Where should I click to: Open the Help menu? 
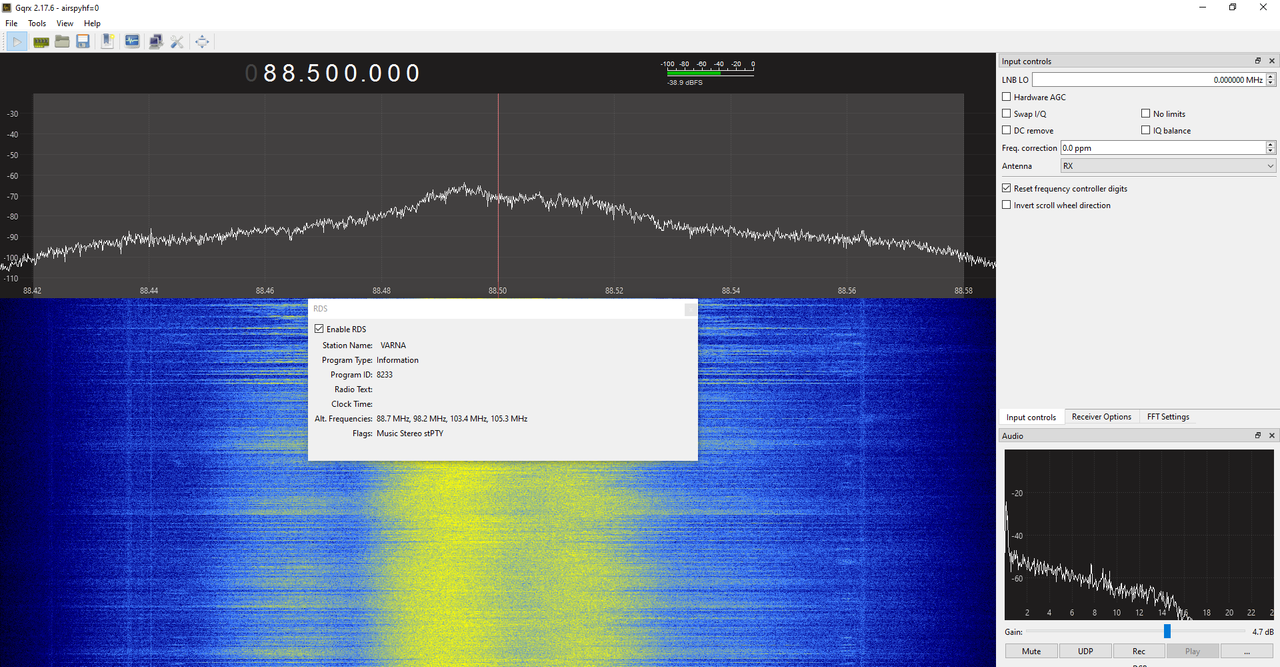92,23
